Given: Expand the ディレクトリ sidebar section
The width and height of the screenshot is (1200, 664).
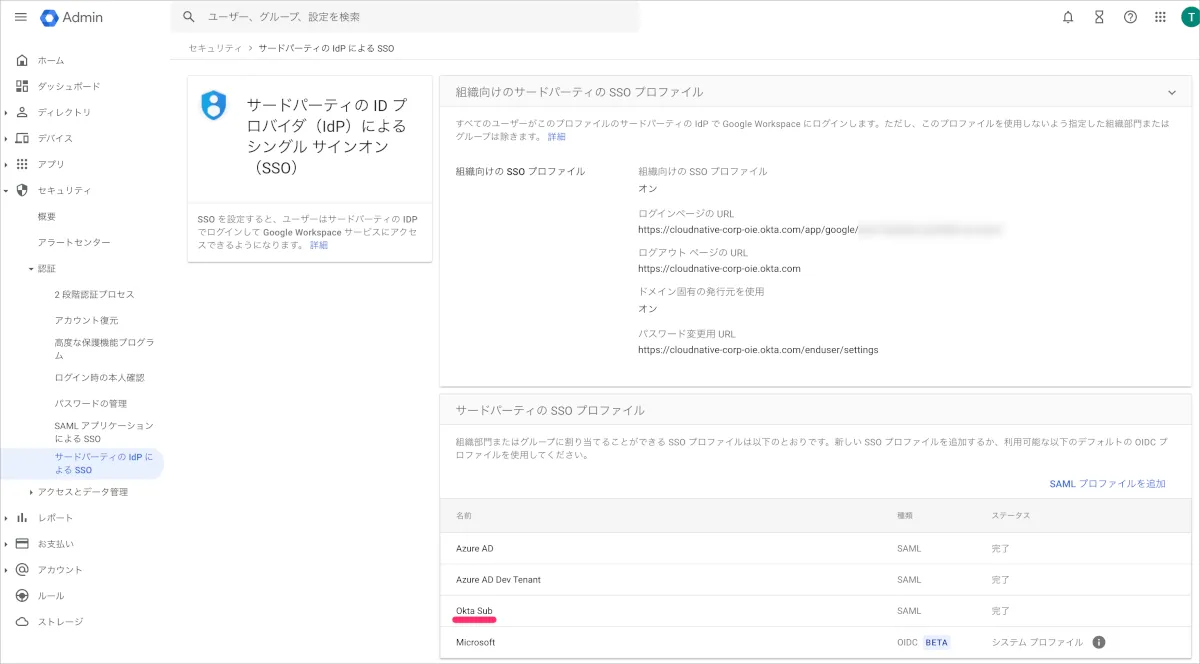Looking at the screenshot, I should [6, 112].
